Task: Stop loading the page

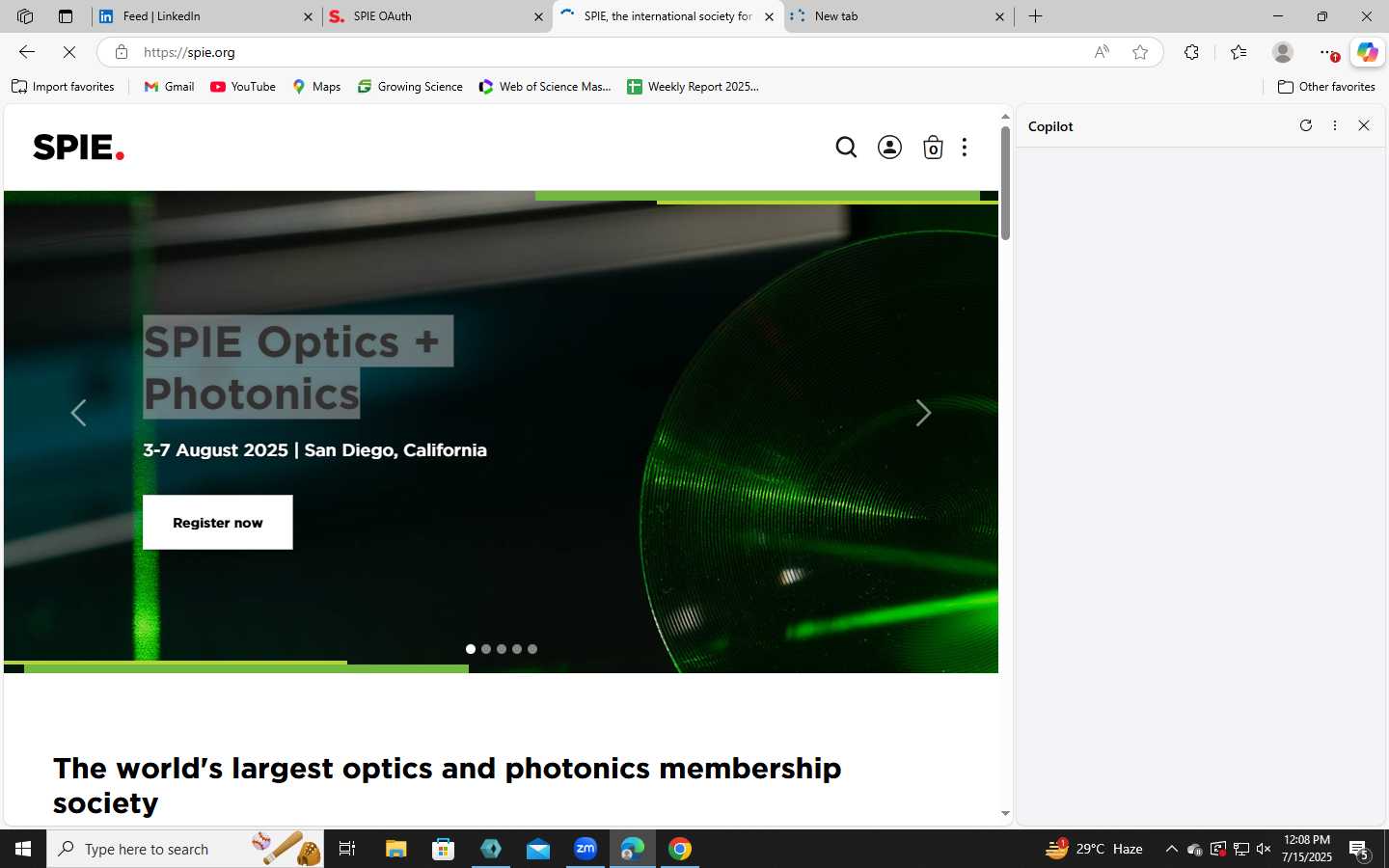Action: point(68,52)
